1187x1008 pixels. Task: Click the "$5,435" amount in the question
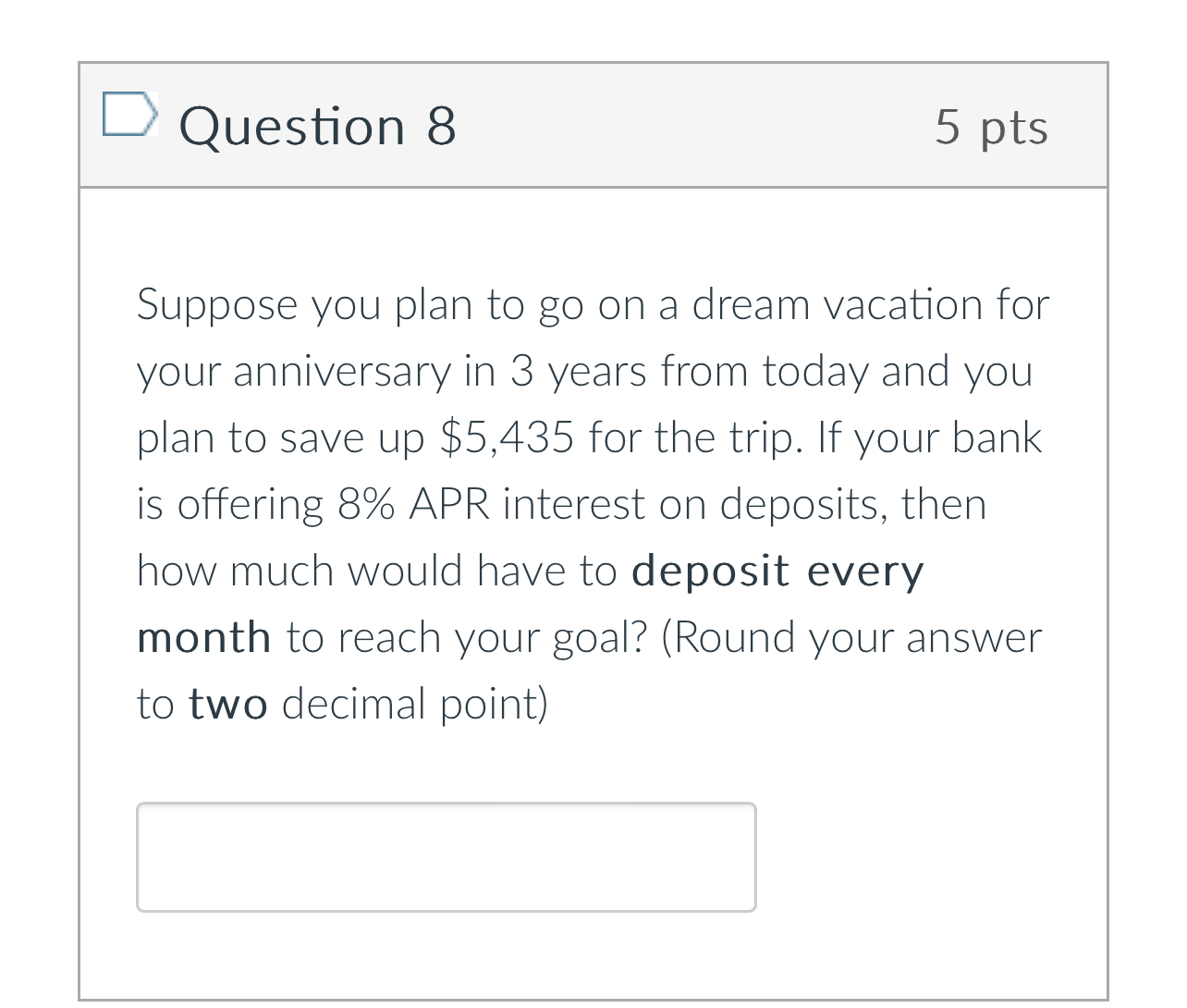508,437
